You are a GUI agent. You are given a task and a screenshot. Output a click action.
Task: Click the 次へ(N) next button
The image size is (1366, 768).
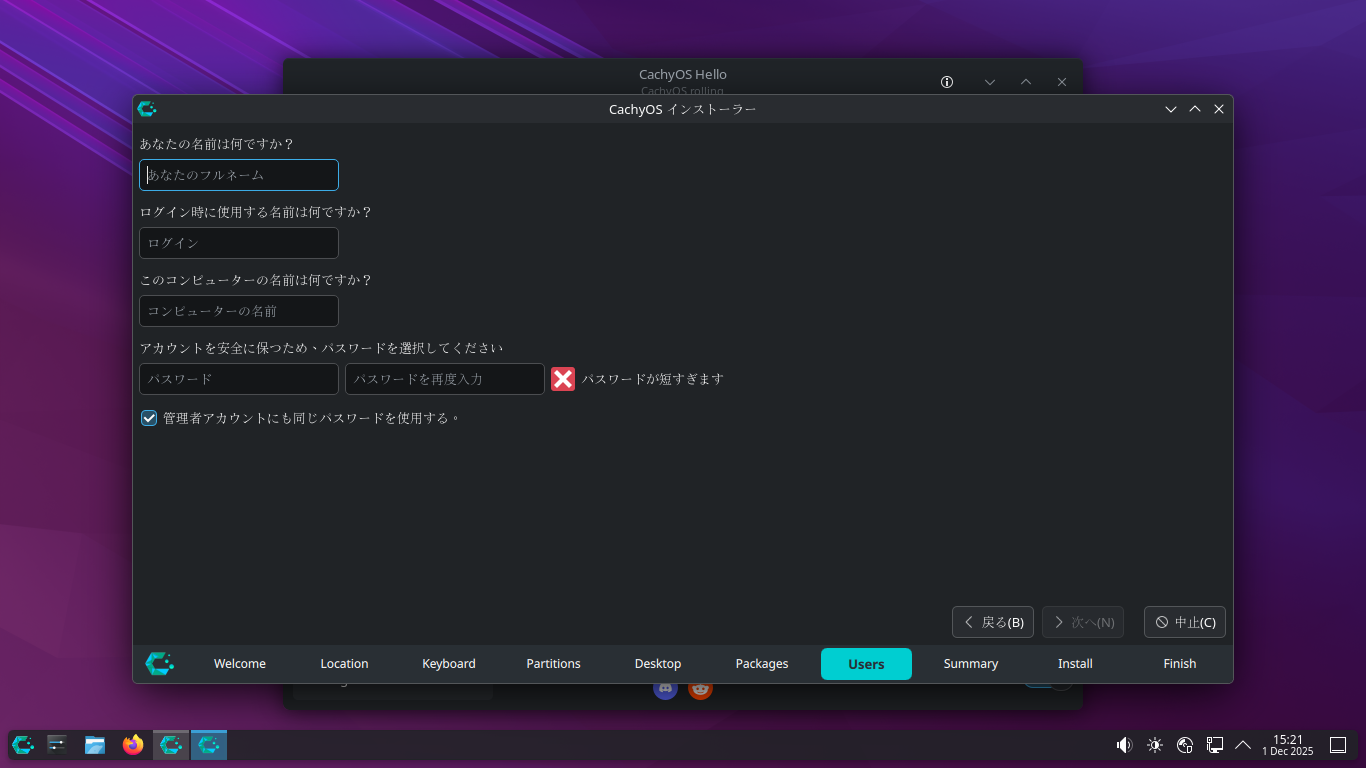point(1083,622)
